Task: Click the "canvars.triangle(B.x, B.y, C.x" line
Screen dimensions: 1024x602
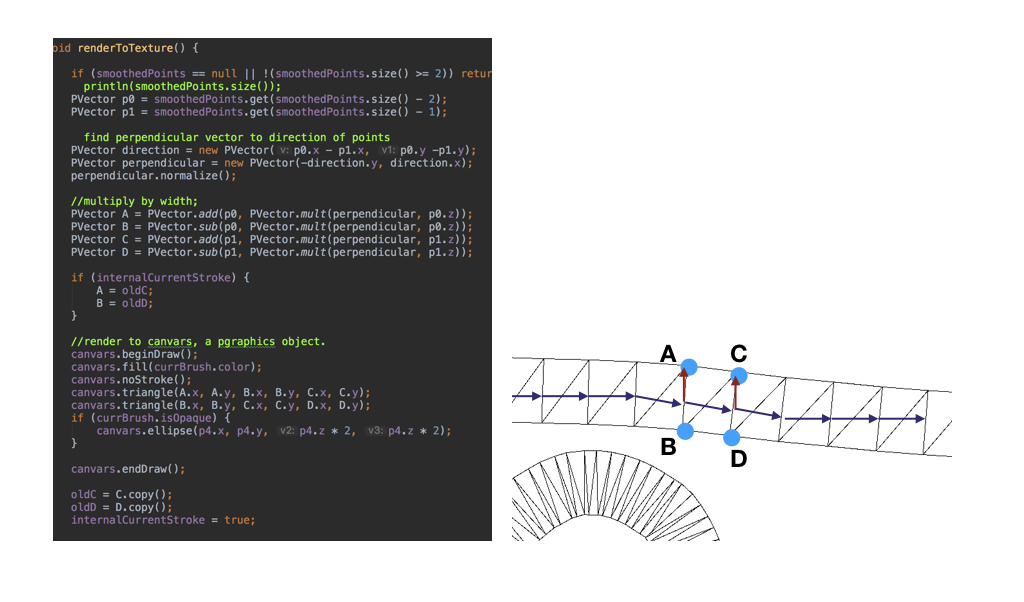Action: coord(221,405)
